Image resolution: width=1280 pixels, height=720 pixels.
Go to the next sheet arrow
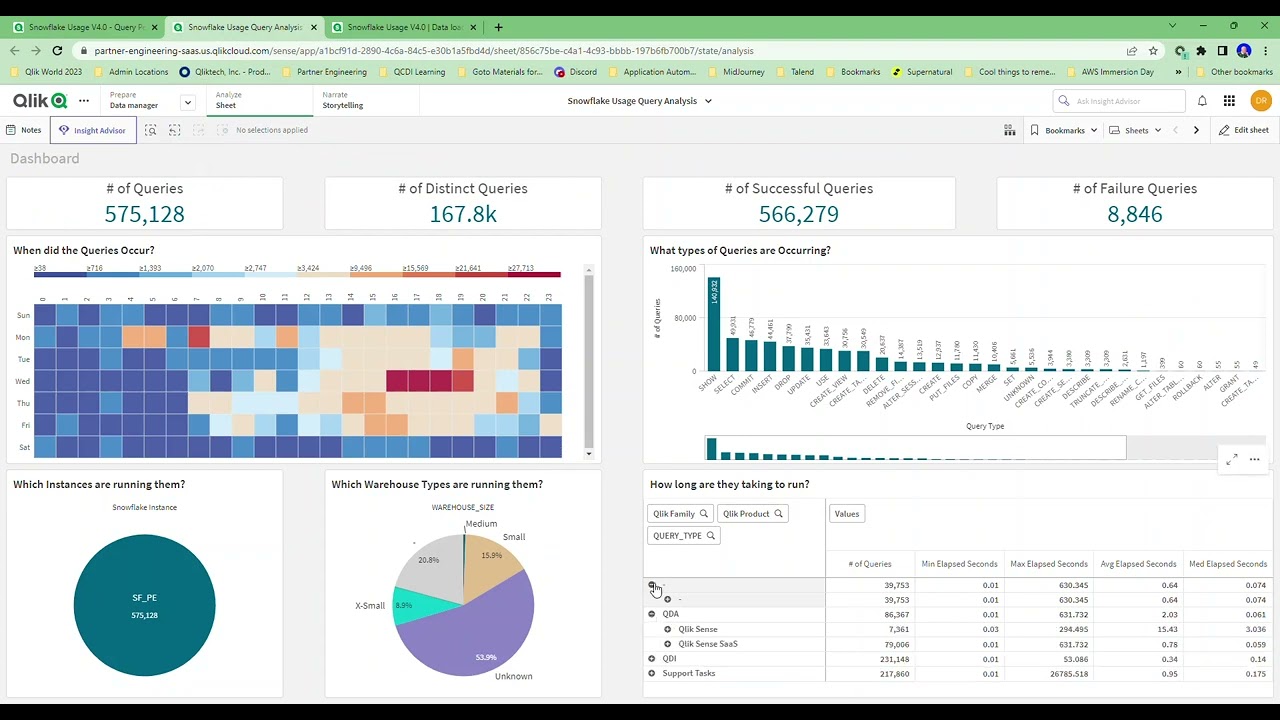(x=1196, y=130)
